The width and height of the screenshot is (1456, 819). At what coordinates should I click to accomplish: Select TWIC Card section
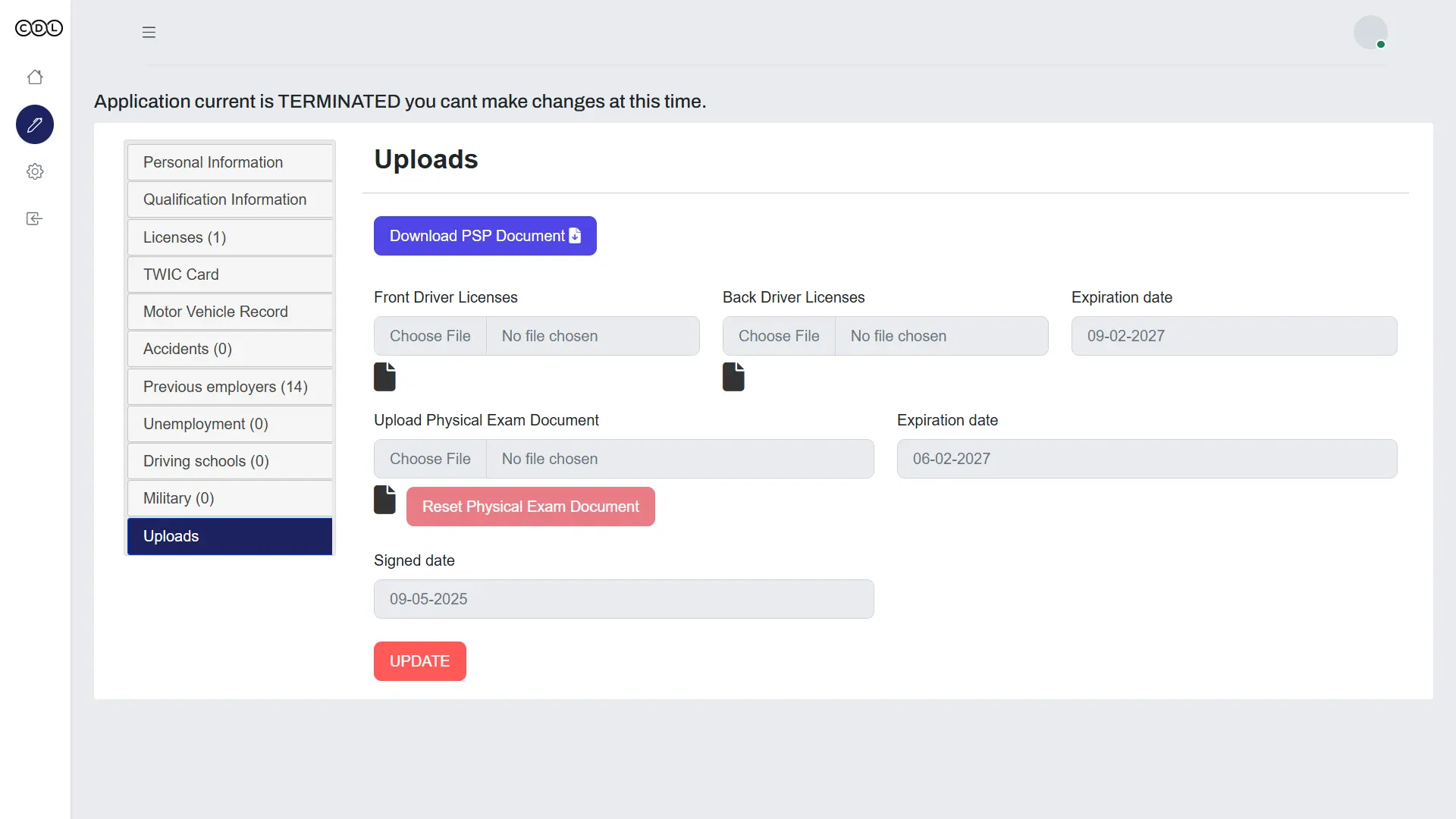[230, 275]
